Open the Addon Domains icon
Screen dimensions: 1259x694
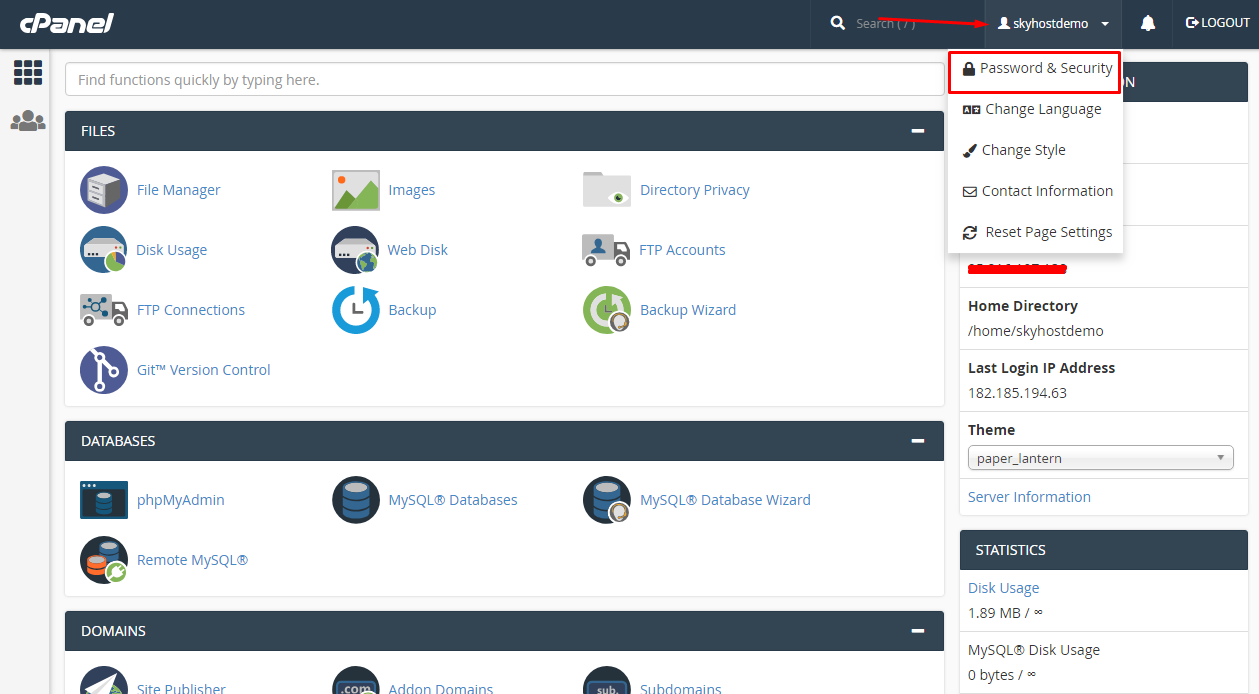[356, 680]
